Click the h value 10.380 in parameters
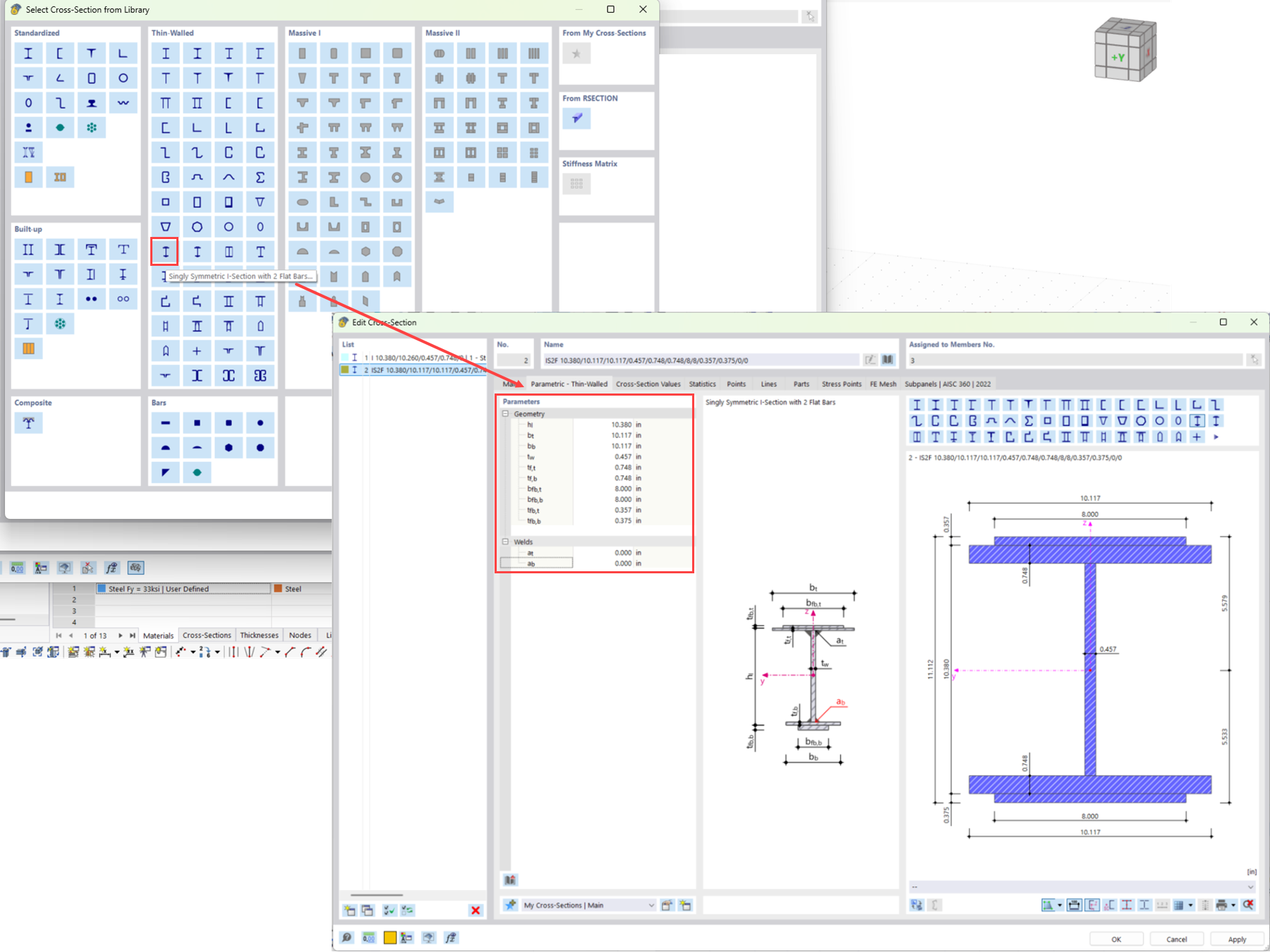The height and width of the screenshot is (952, 1270). (621, 425)
